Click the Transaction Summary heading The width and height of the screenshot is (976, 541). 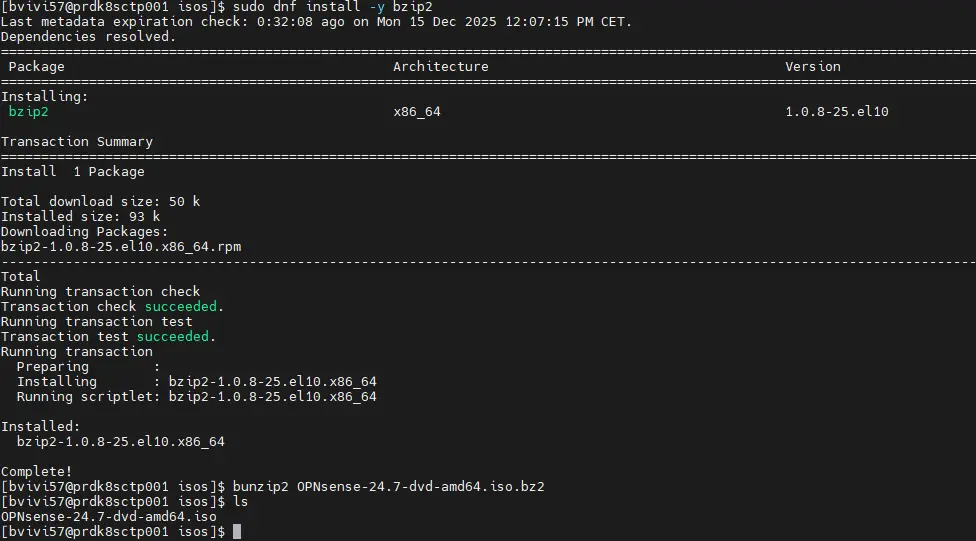click(77, 142)
